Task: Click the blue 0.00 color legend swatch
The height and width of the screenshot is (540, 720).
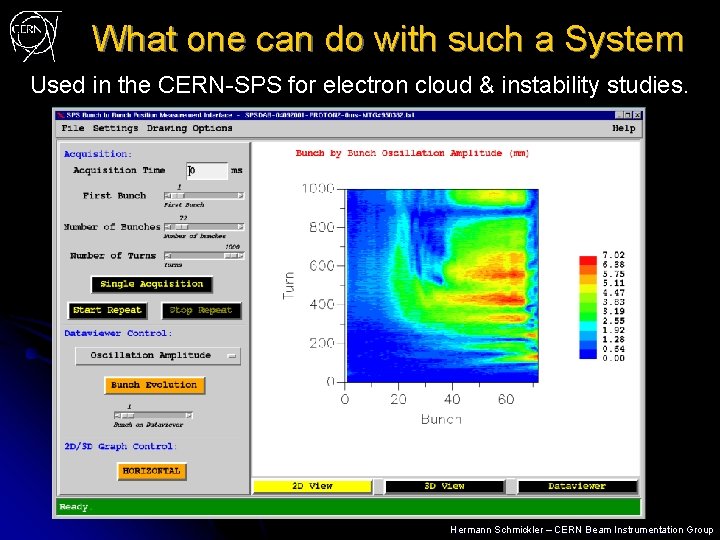Action: coord(588,354)
